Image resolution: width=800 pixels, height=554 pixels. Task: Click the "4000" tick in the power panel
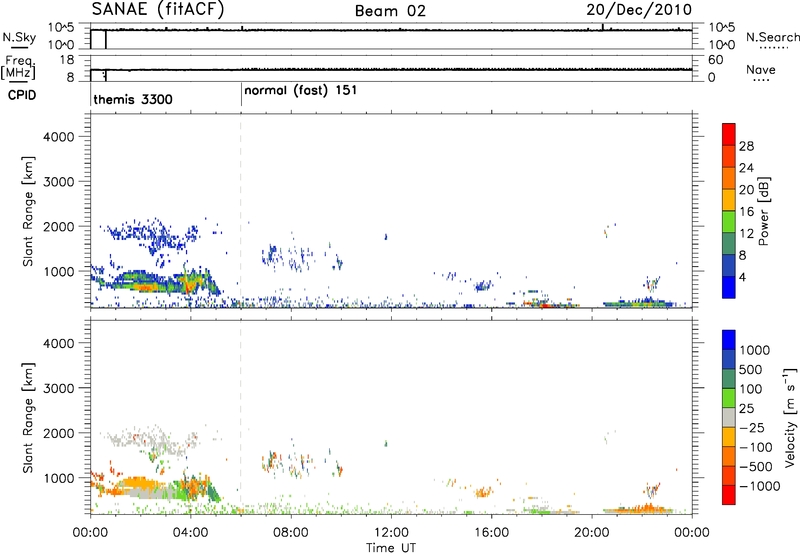(58, 137)
